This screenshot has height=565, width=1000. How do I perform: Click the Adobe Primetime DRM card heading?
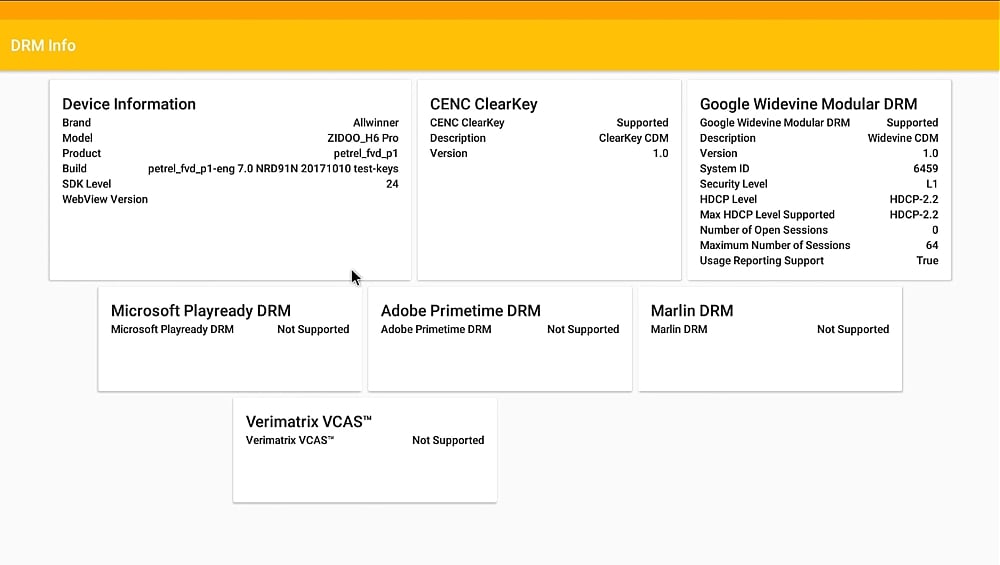point(460,311)
